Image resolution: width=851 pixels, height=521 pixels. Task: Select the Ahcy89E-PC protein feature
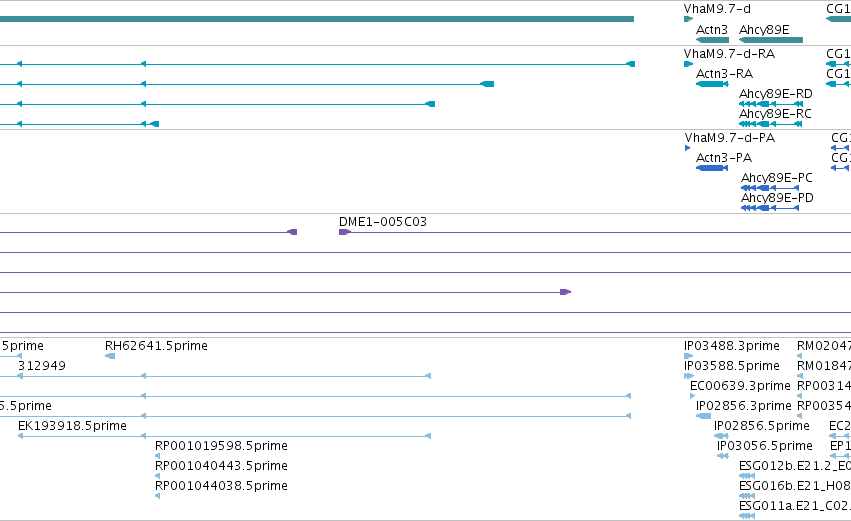[x=770, y=188]
